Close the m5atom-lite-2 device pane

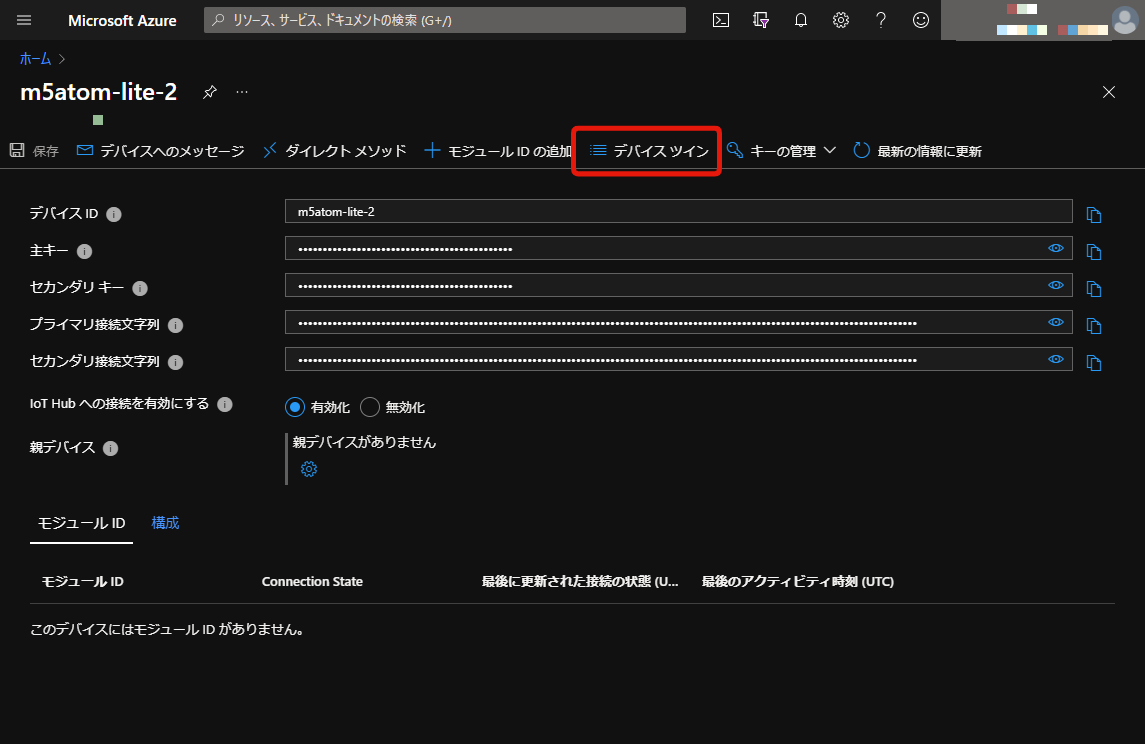[1108, 92]
